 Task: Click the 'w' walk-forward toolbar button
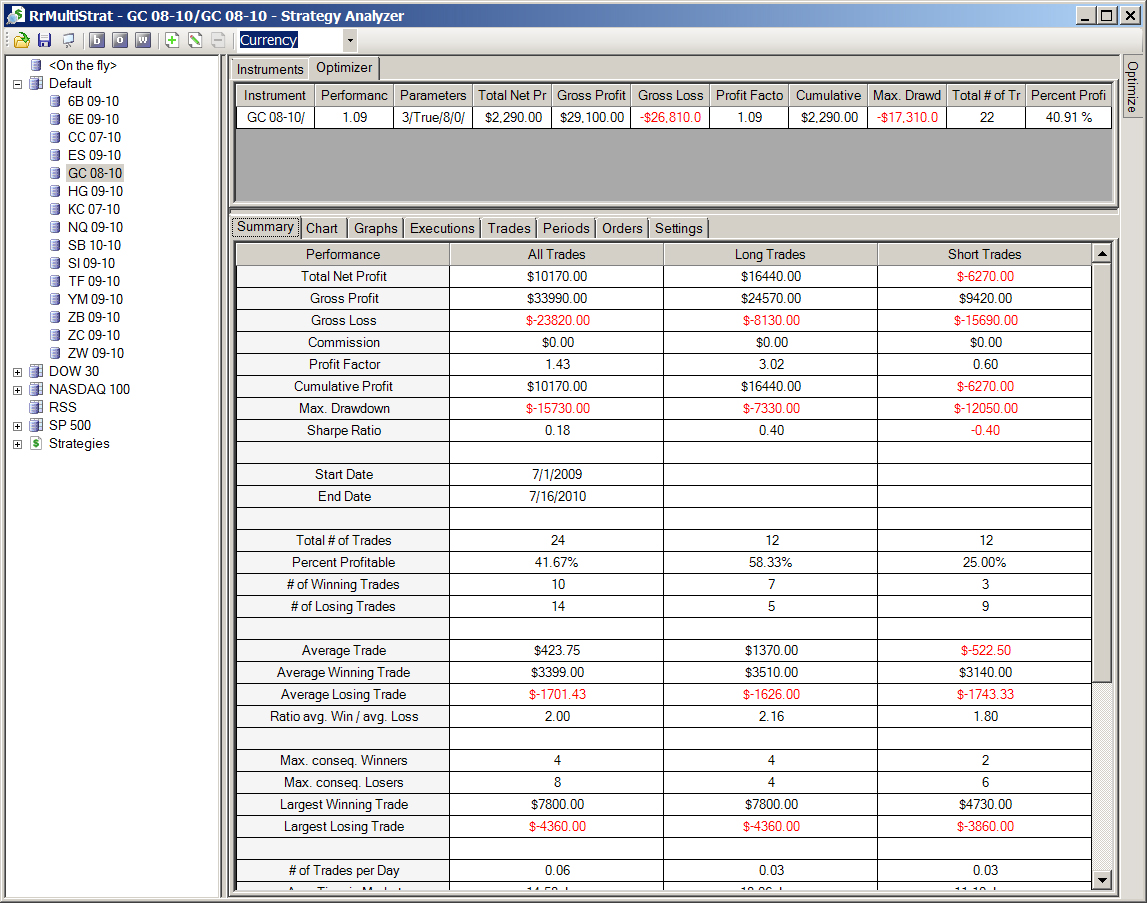pos(143,40)
